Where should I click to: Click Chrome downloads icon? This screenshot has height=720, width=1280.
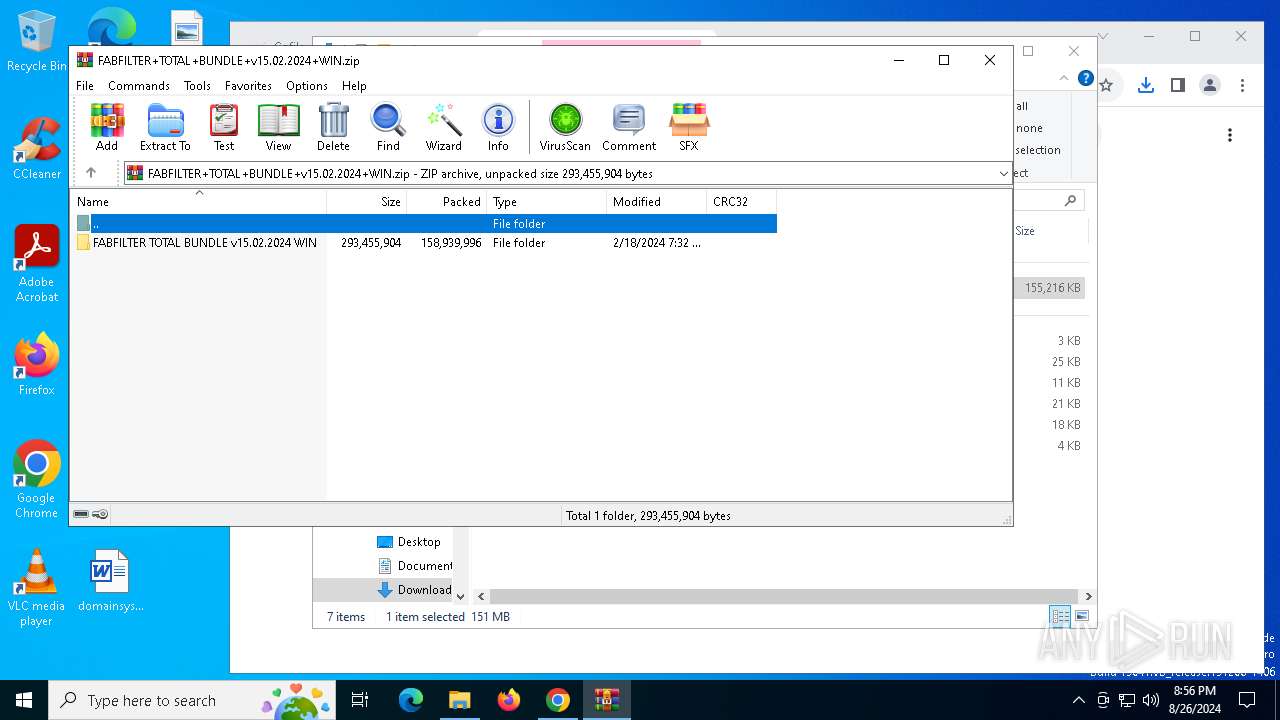click(1146, 86)
